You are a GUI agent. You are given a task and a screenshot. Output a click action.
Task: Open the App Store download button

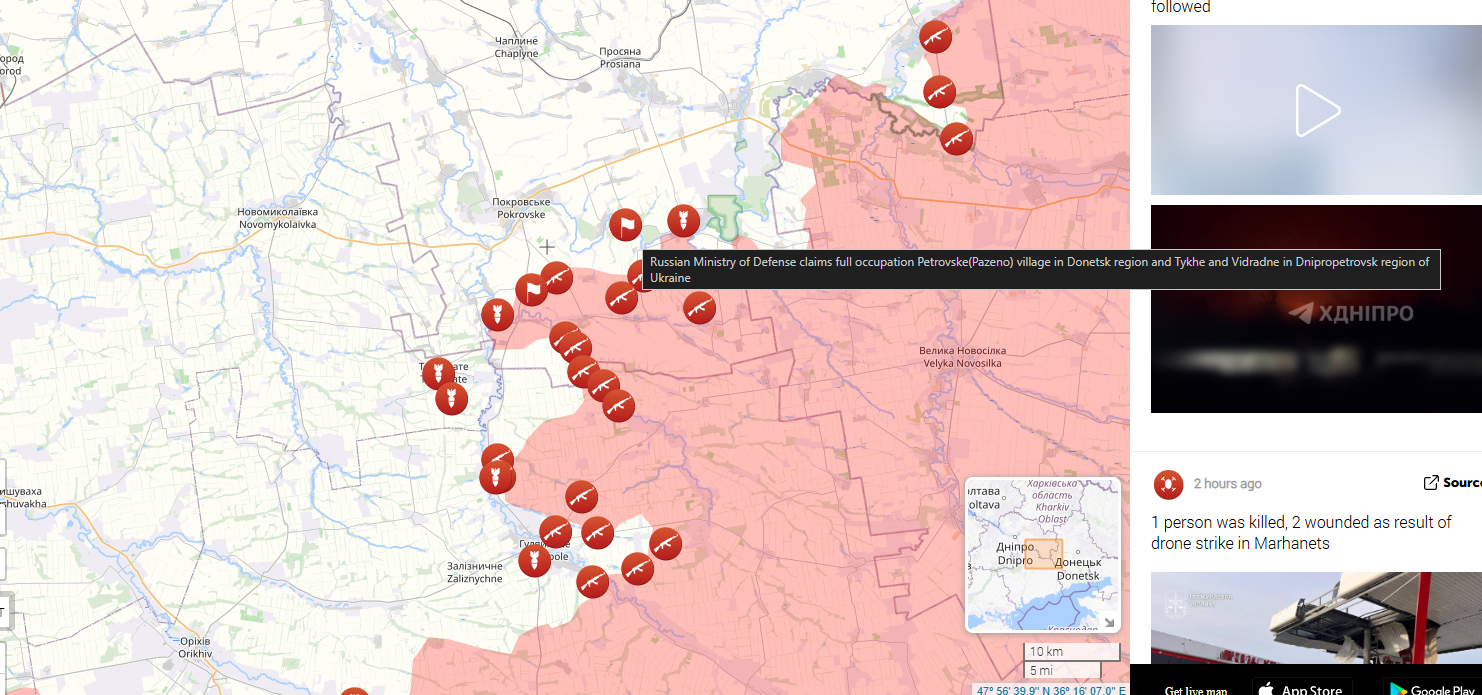1302,690
